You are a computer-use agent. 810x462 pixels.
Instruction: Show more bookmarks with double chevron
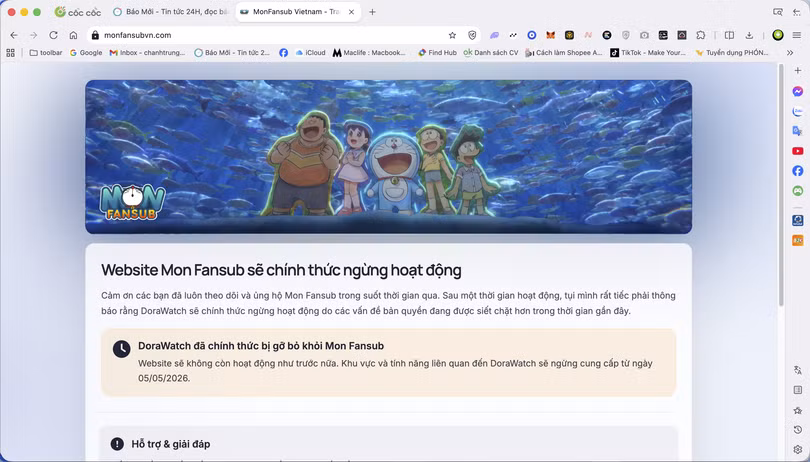click(790, 53)
